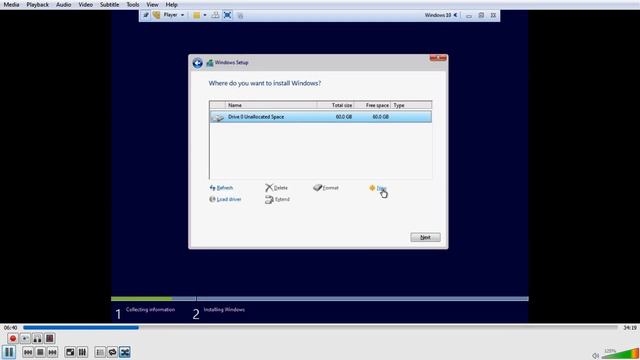Jump to previous media in VLC
This screenshot has width=640, height=360.
tap(28, 352)
